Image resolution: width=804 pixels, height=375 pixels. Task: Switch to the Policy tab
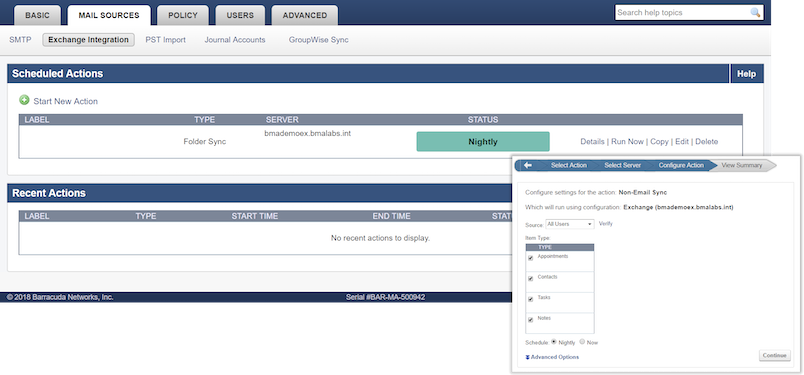pos(183,15)
